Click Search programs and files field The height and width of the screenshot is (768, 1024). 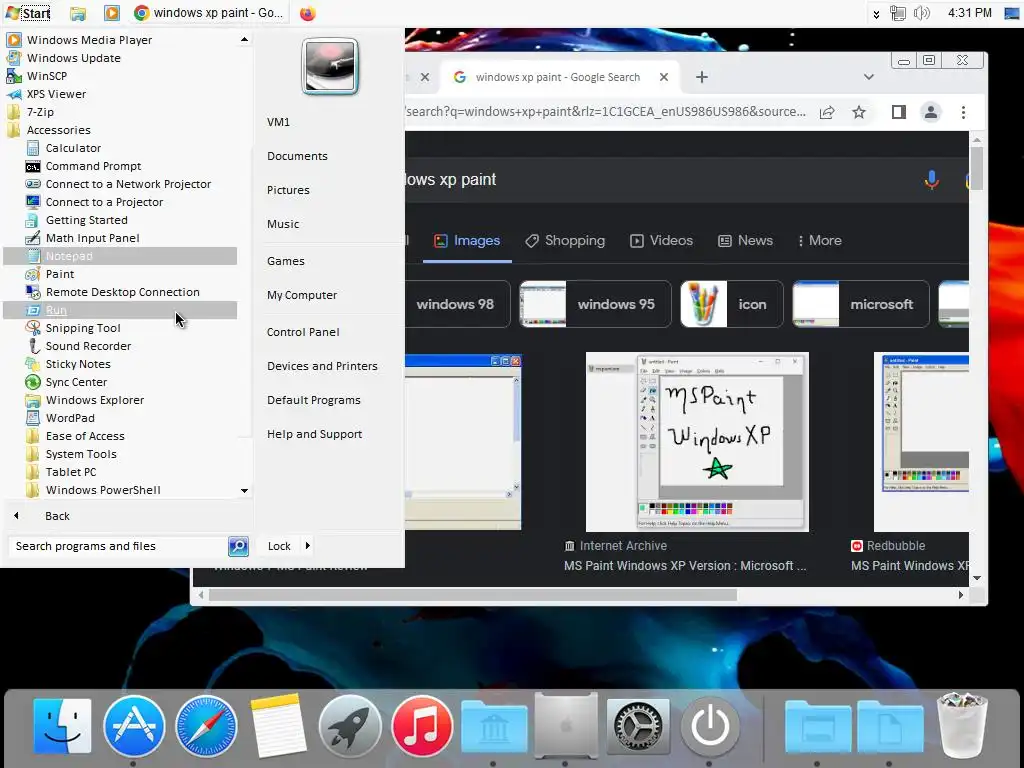coord(118,546)
